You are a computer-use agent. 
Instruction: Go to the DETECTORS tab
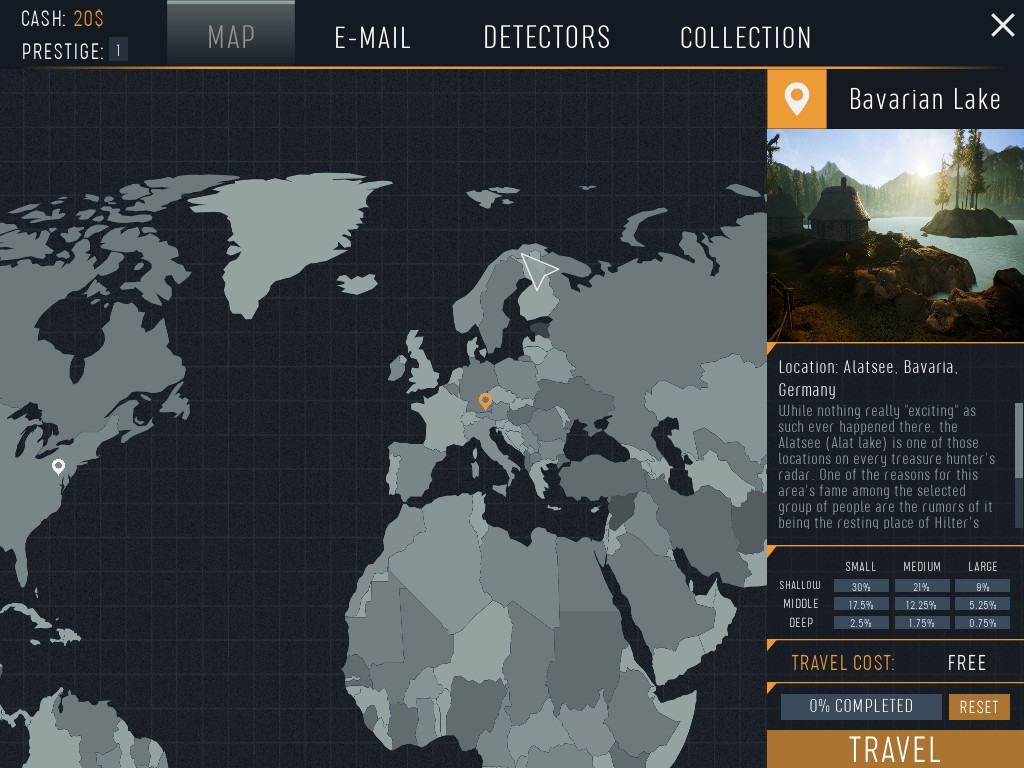[547, 38]
